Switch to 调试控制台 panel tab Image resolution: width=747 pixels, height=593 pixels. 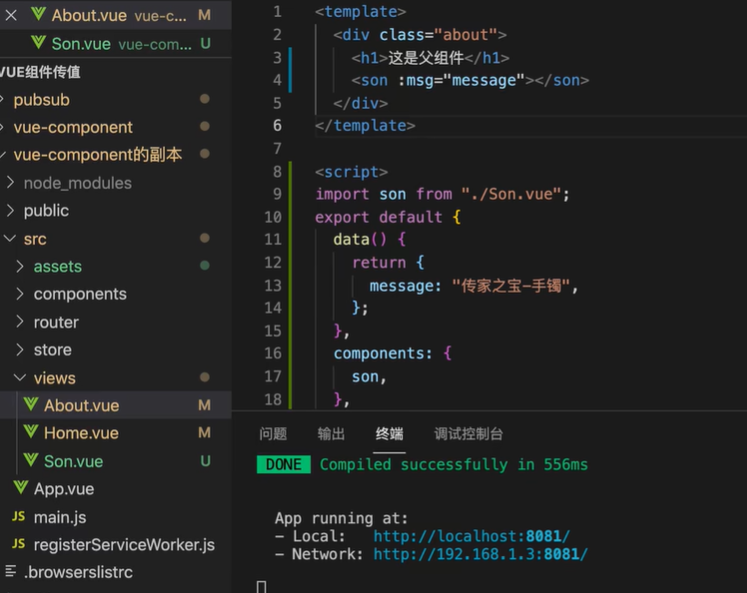468,434
